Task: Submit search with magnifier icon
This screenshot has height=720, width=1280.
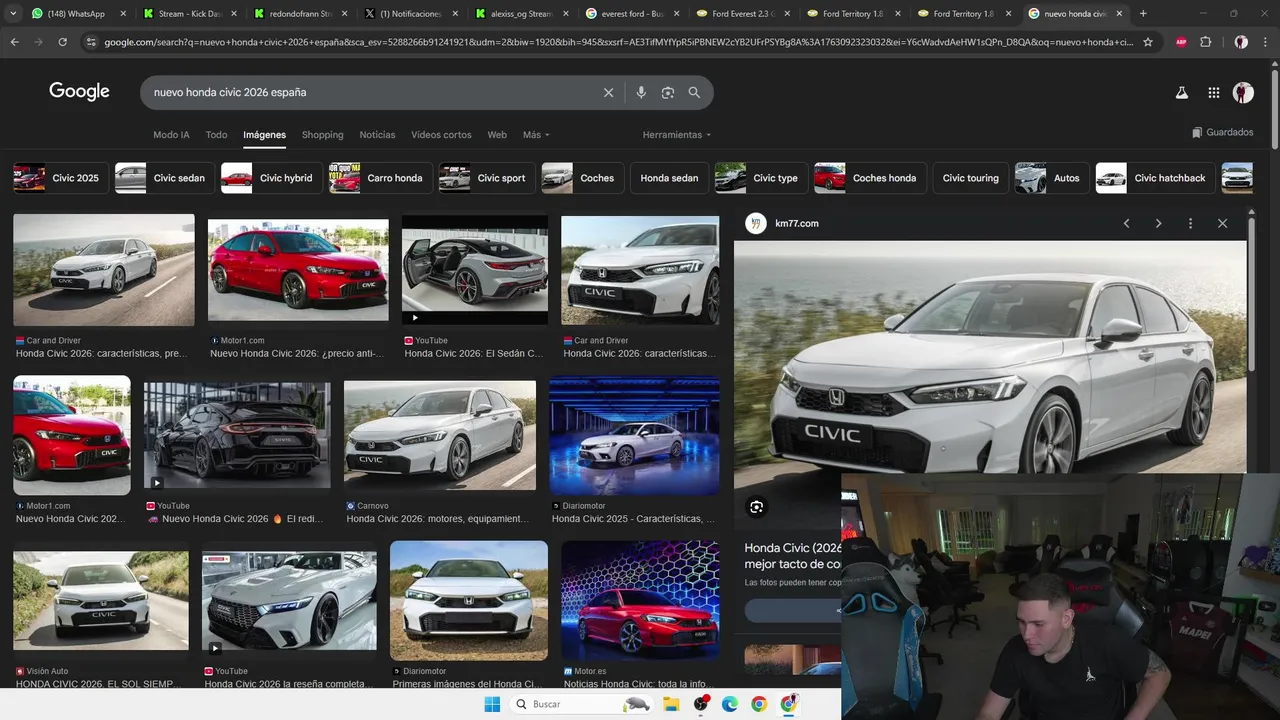Action: [694, 92]
